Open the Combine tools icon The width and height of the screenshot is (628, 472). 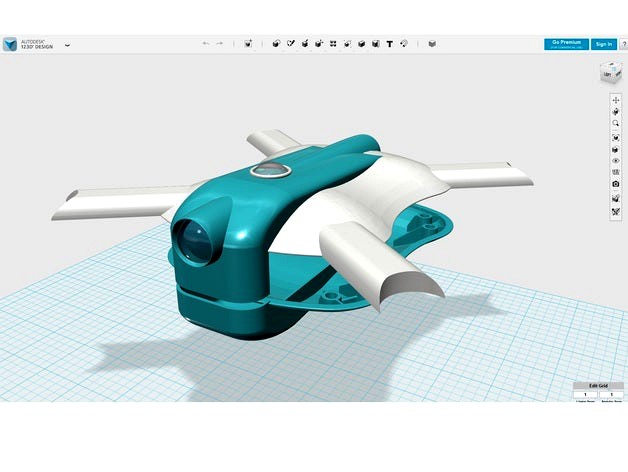click(362, 44)
